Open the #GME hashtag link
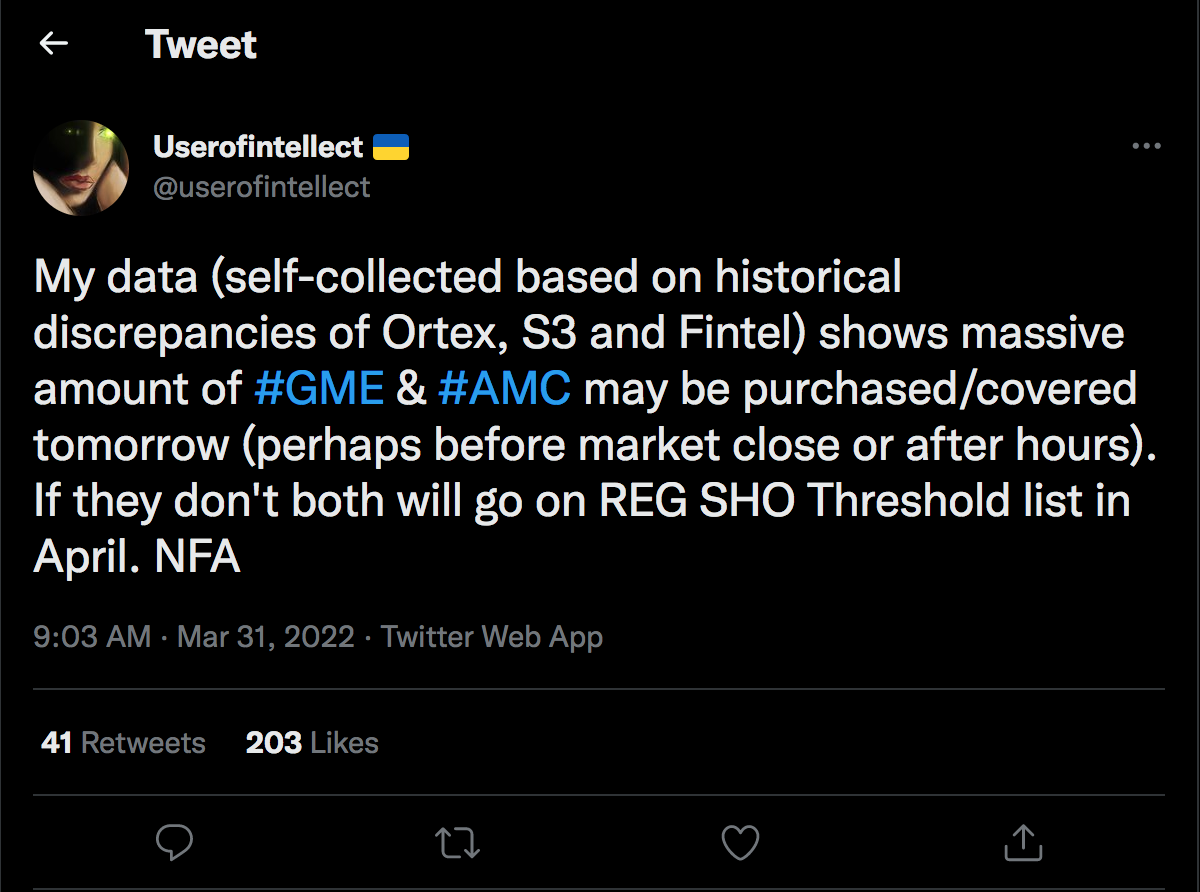The image size is (1200, 892). coord(319,388)
